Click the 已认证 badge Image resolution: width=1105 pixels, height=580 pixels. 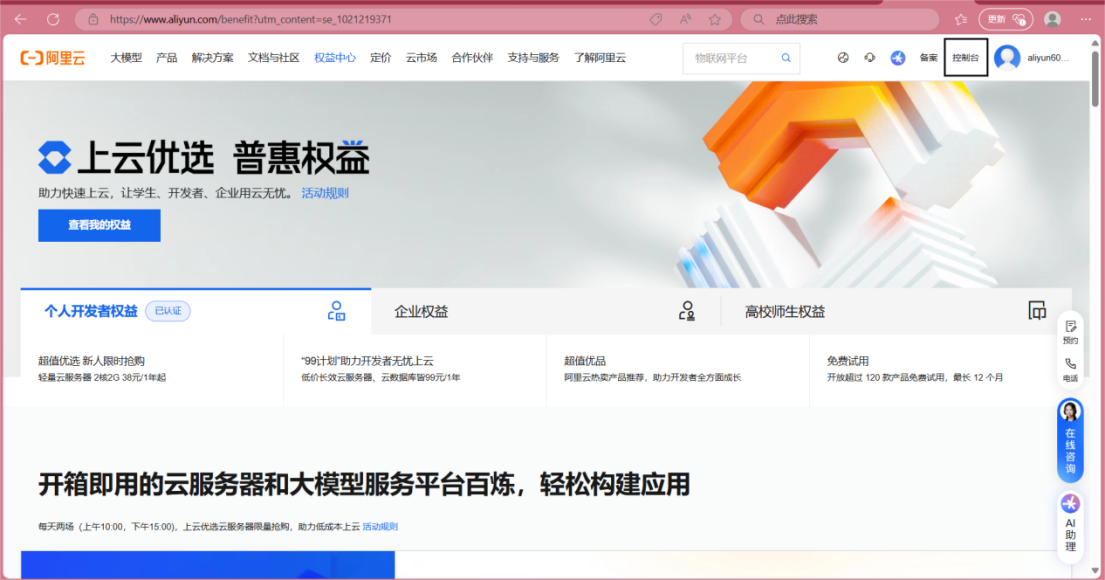click(x=168, y=311)
